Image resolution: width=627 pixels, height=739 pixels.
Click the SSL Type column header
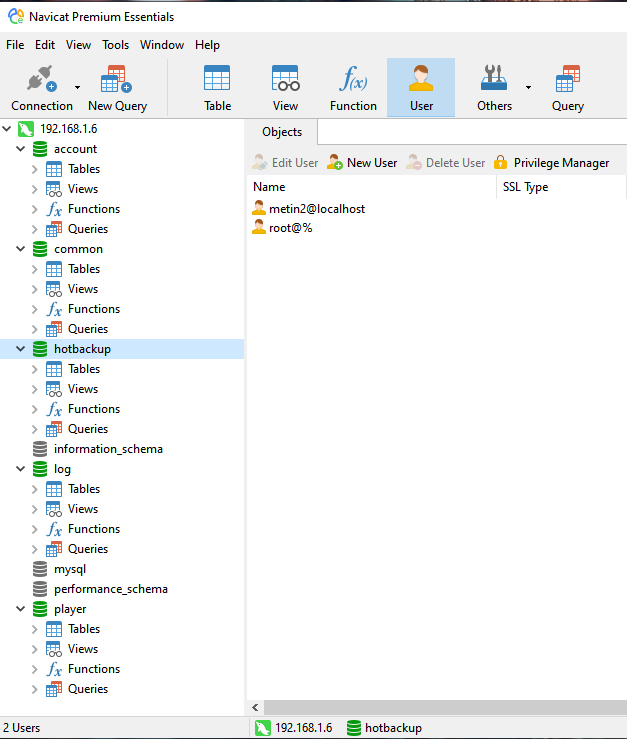pos(561,187)
